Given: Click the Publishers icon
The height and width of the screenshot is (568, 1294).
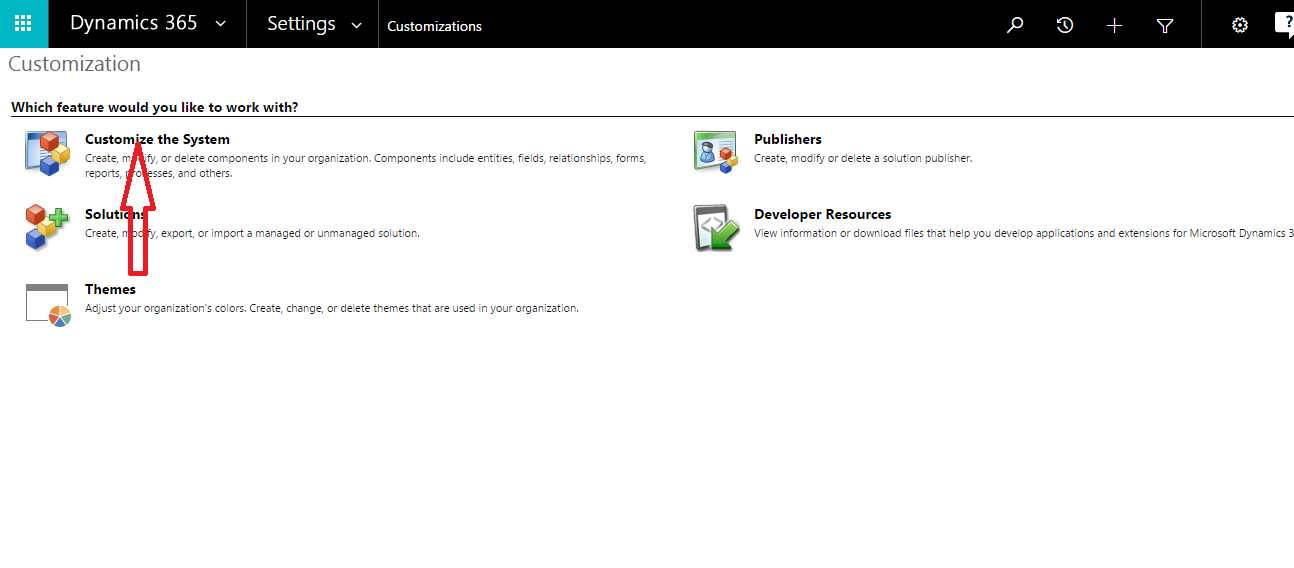Looking at the screenshot, I should (x=716, y=152).
